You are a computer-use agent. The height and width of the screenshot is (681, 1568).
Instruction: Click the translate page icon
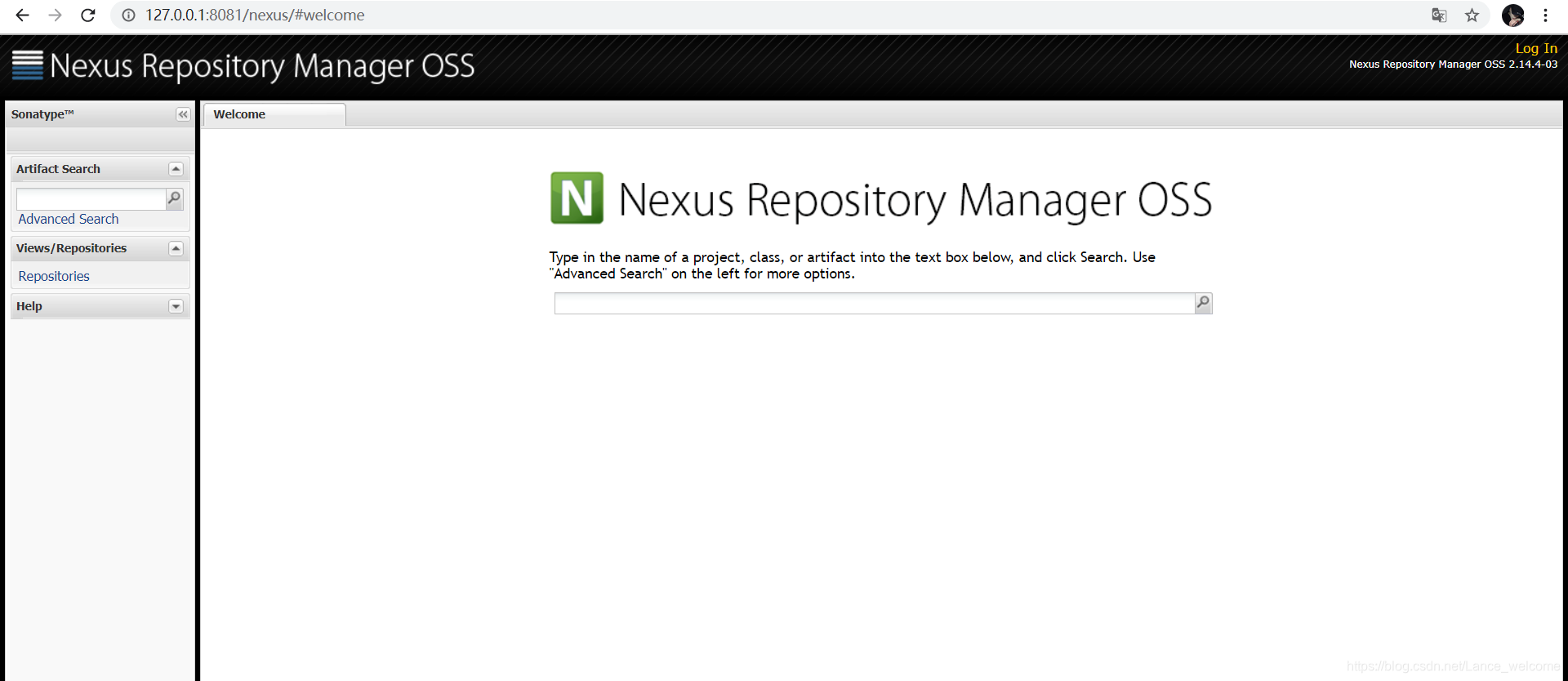[x=1439, y=16]
